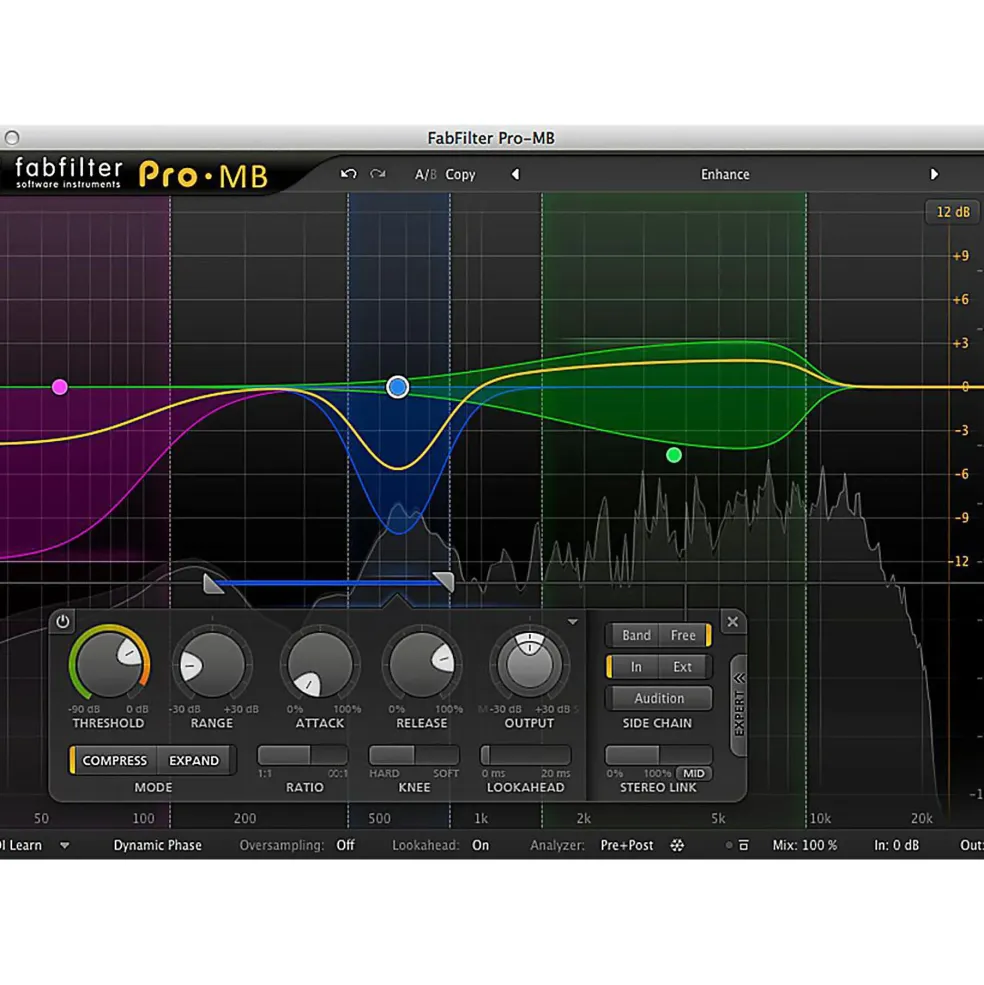984x985 pixels.
Task: Open the MIDI Learn dropdown arrow
Action: (x=65, y=846)
